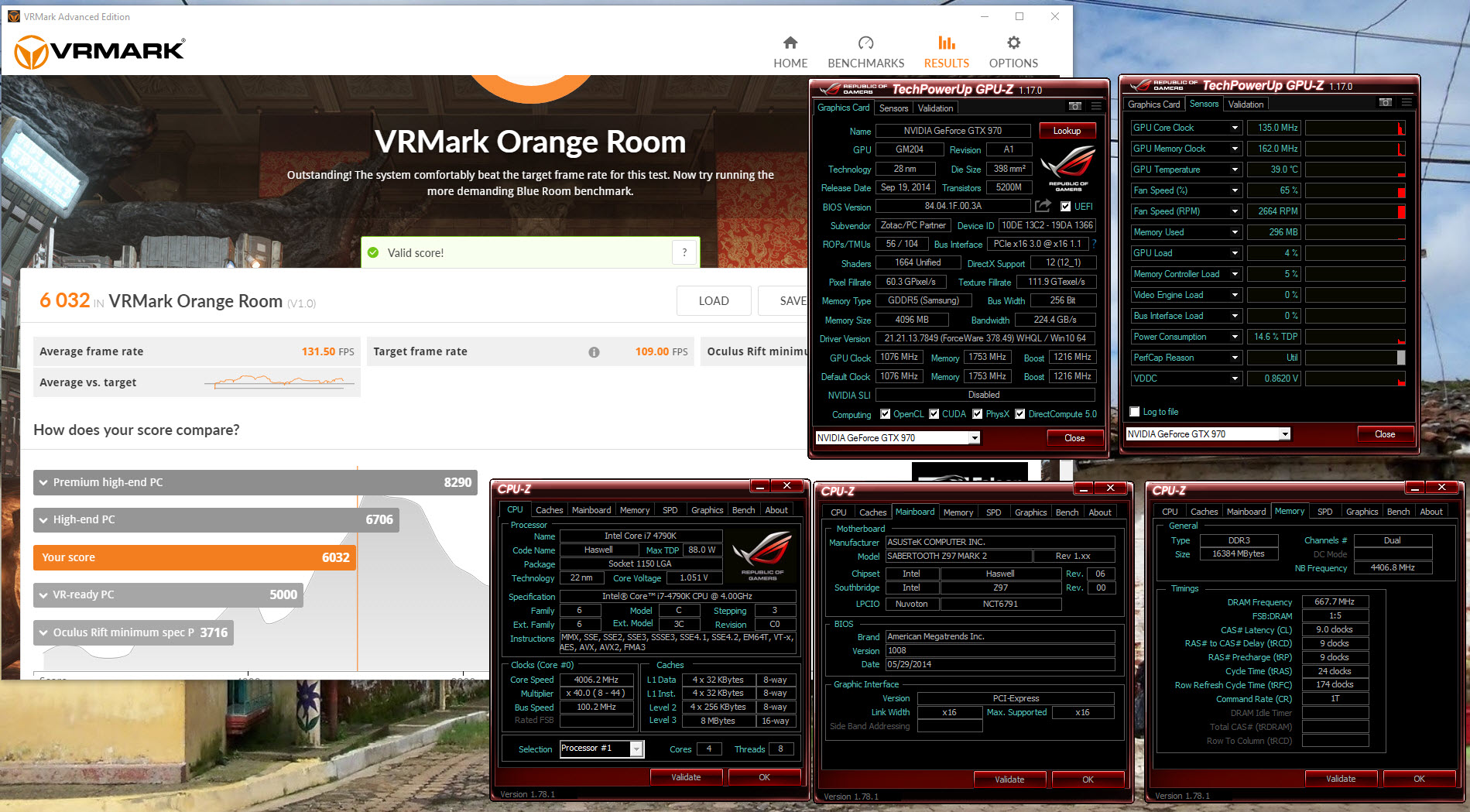Click the valid score help question mark
The height and width of the screenshot is (812, 1470).
click(684, 252)
